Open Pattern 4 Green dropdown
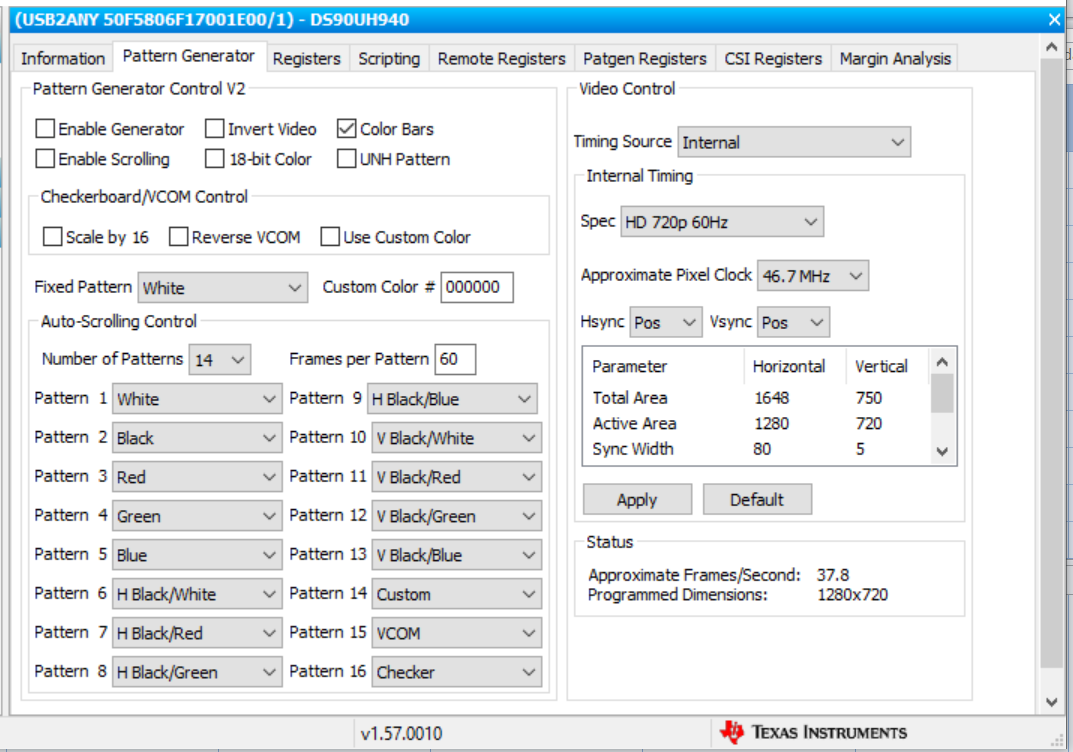The height and width of the screenshot is (752, 1073). [197, 516]
